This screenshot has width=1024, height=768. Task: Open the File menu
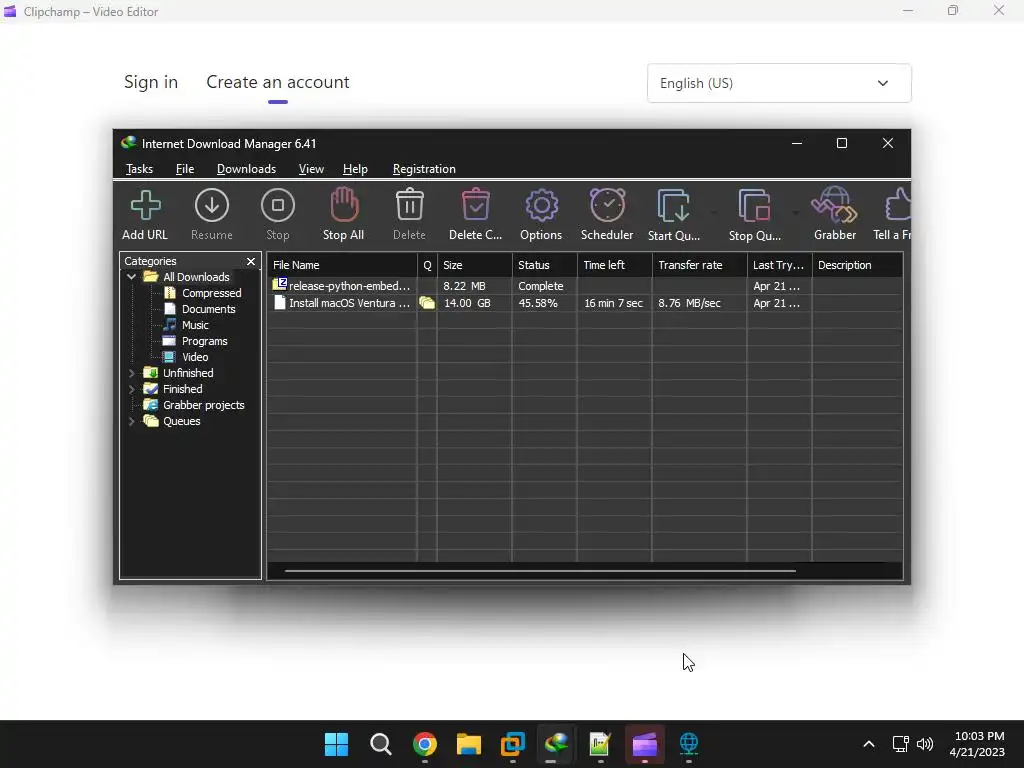185,169
